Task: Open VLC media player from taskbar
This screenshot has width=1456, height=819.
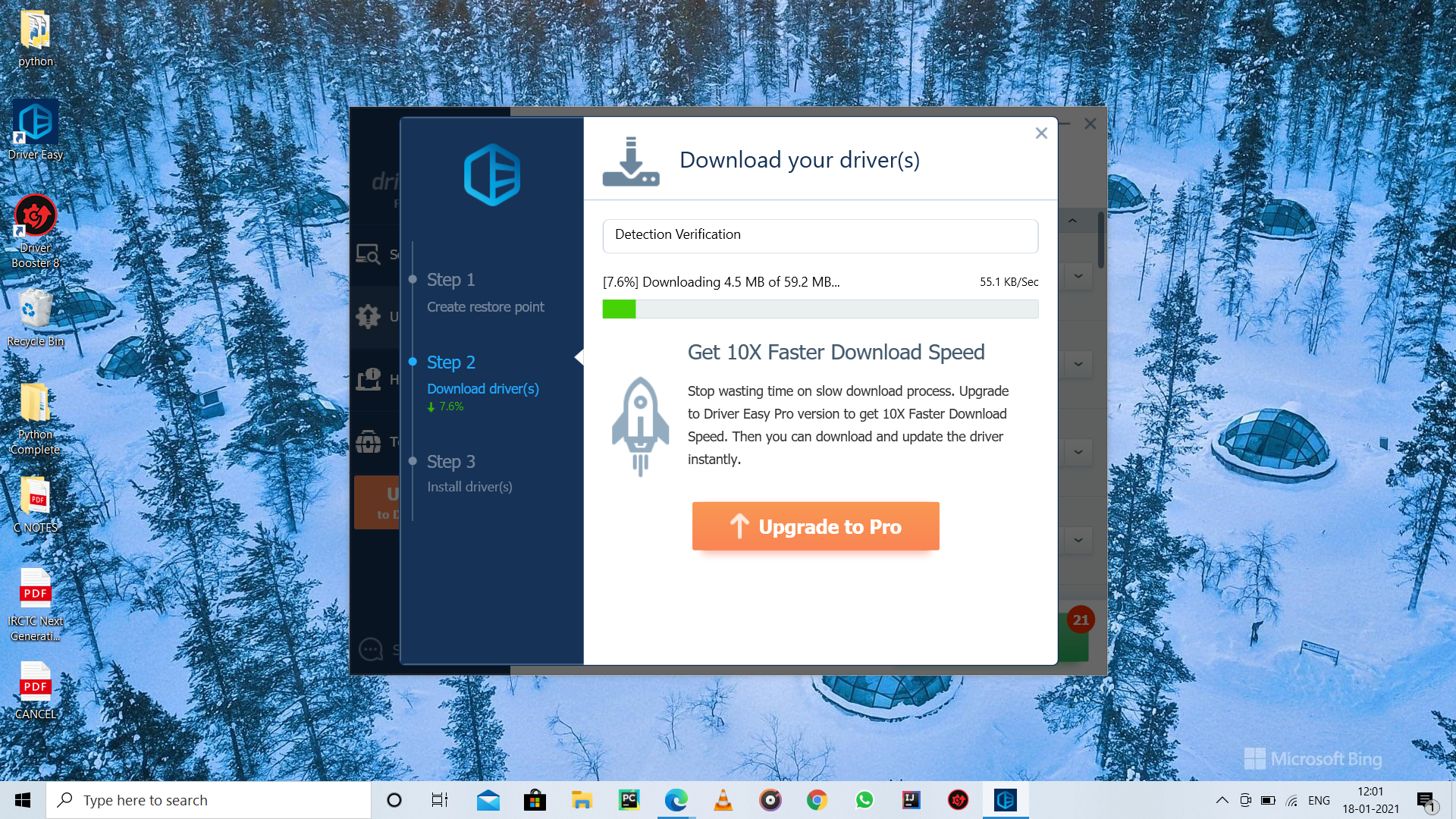Action: [x=723, y=800]
